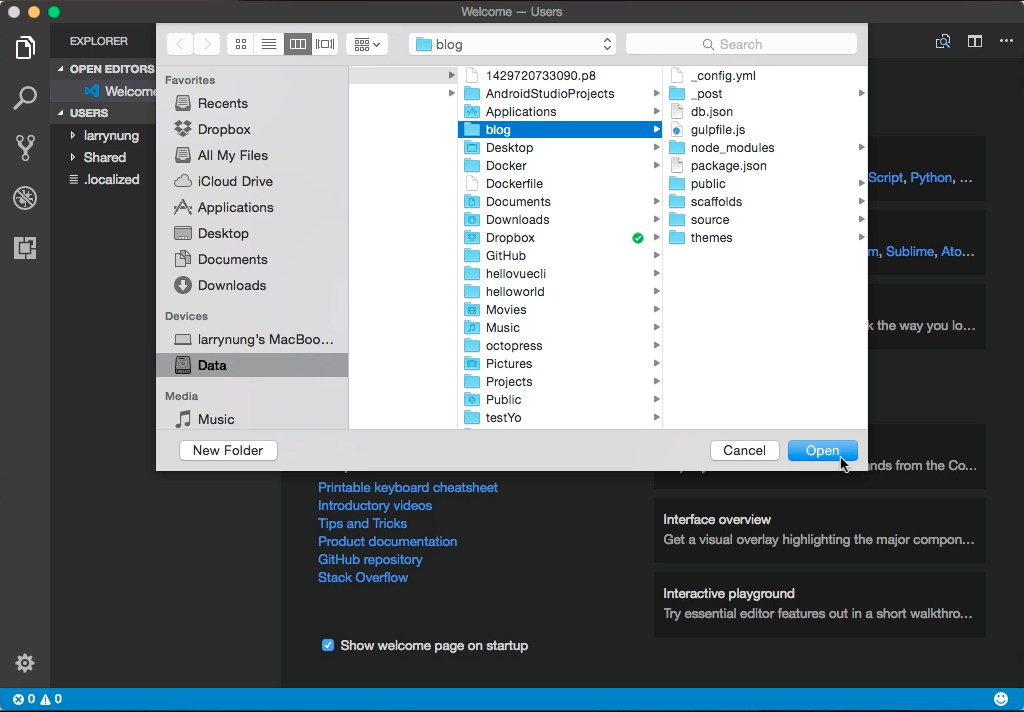Open the item arrangement dropdown
This screenshot has width=1024, height=712.
tap(366, 44)
